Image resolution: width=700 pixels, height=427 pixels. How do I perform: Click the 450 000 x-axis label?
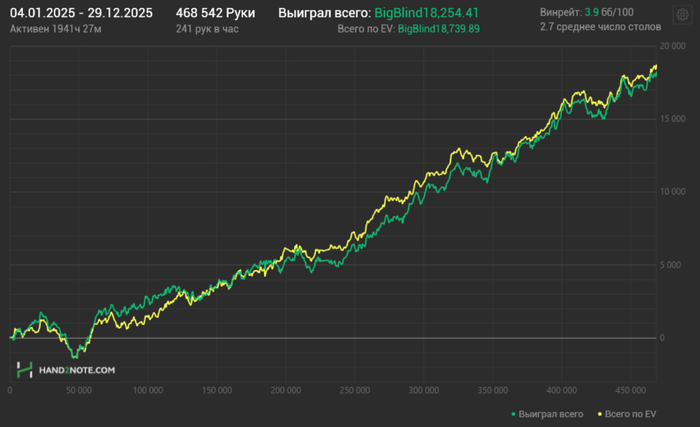tap(630, 390)
